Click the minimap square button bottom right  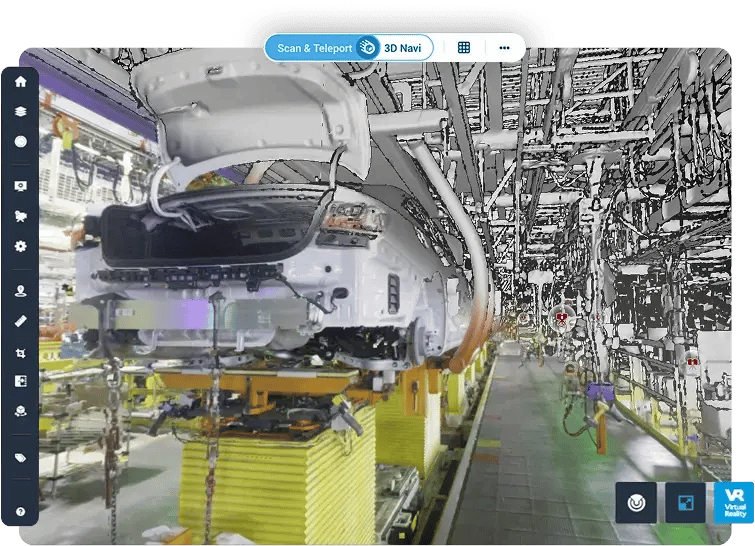tap(686, 503)
